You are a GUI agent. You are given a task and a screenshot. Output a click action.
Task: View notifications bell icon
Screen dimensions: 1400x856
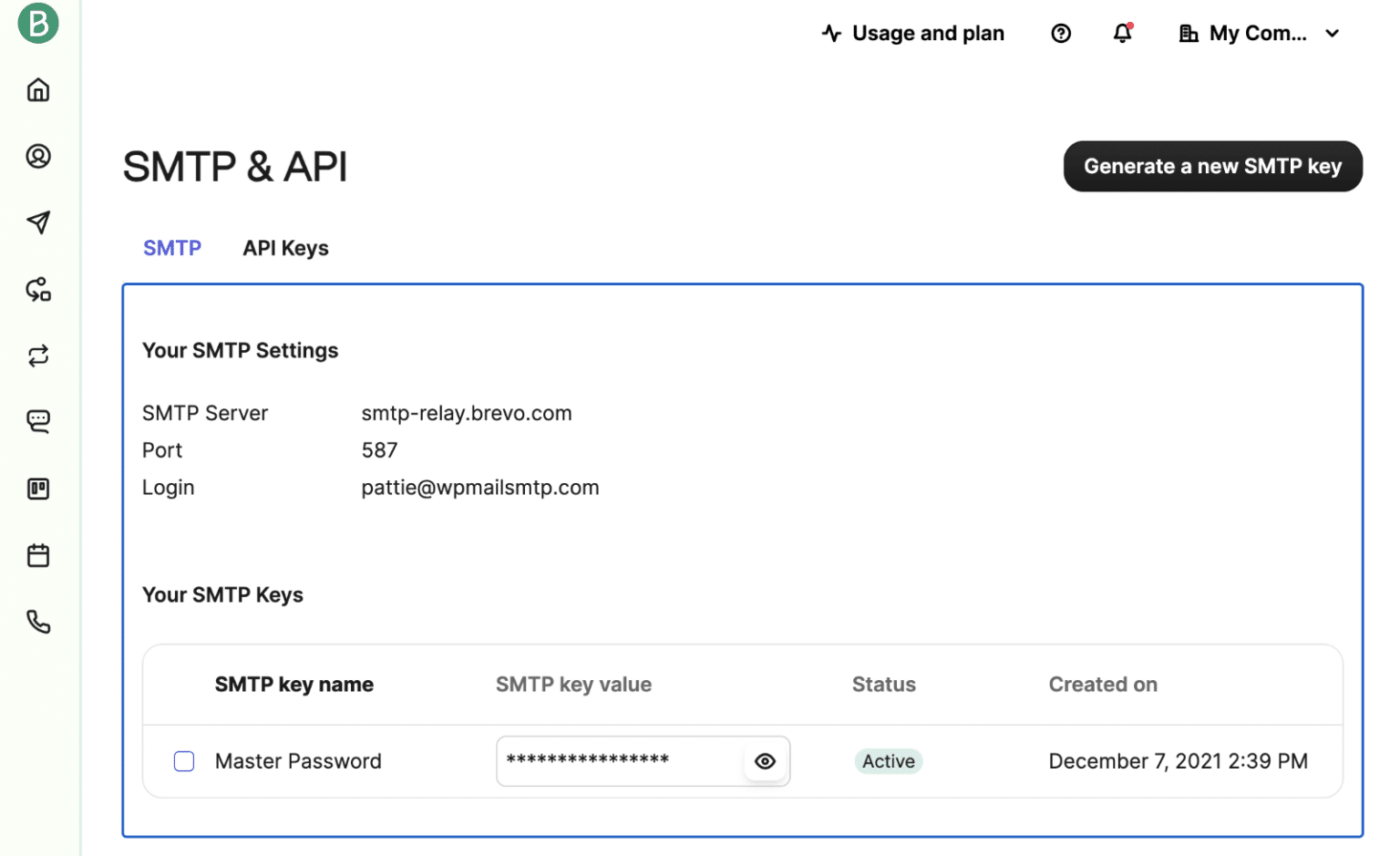(1122, 34)
